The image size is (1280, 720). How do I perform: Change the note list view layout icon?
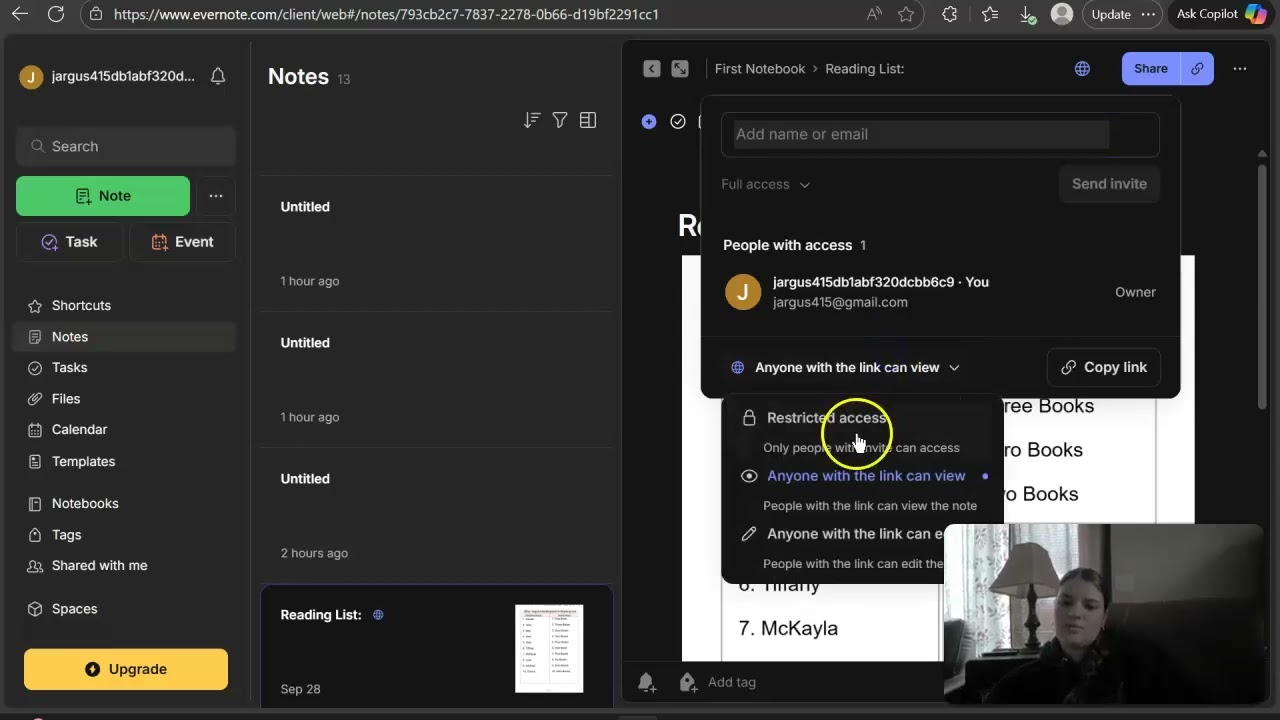coord(588,120)
